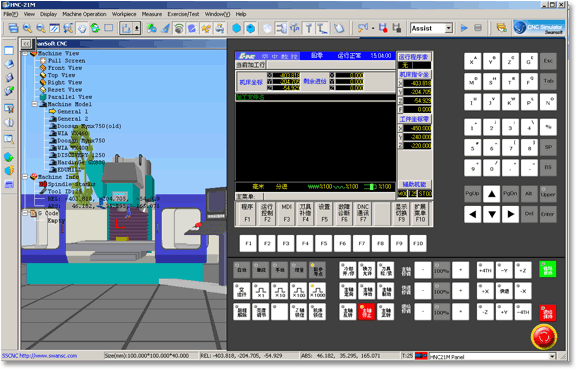
Task: Select the dashed rectangle selection toolbar icon
Action: [109, 28]
